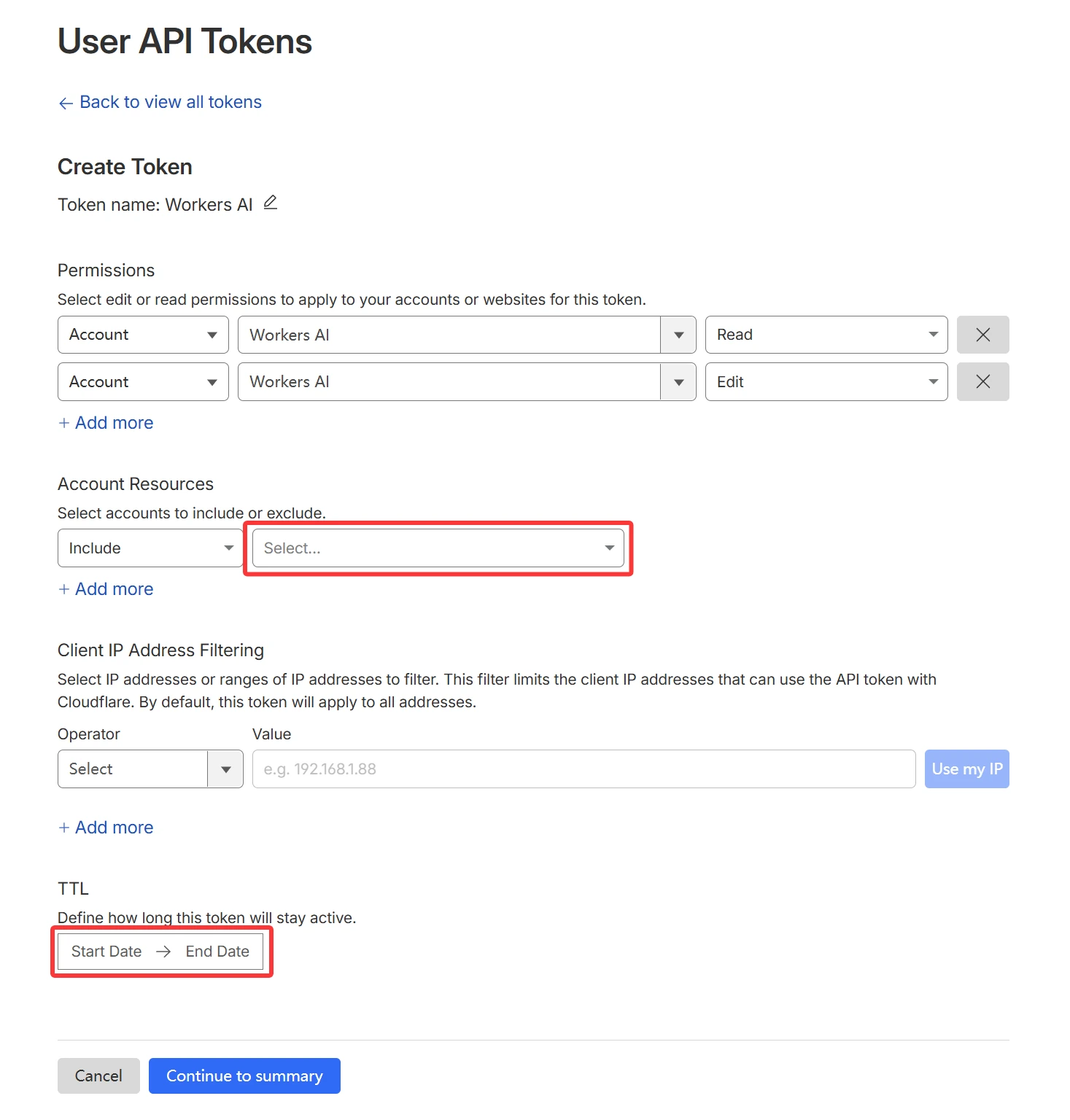Open the Include account resources dropdown
Screen dimensions: 1070x1120
[x=150, y=548]
